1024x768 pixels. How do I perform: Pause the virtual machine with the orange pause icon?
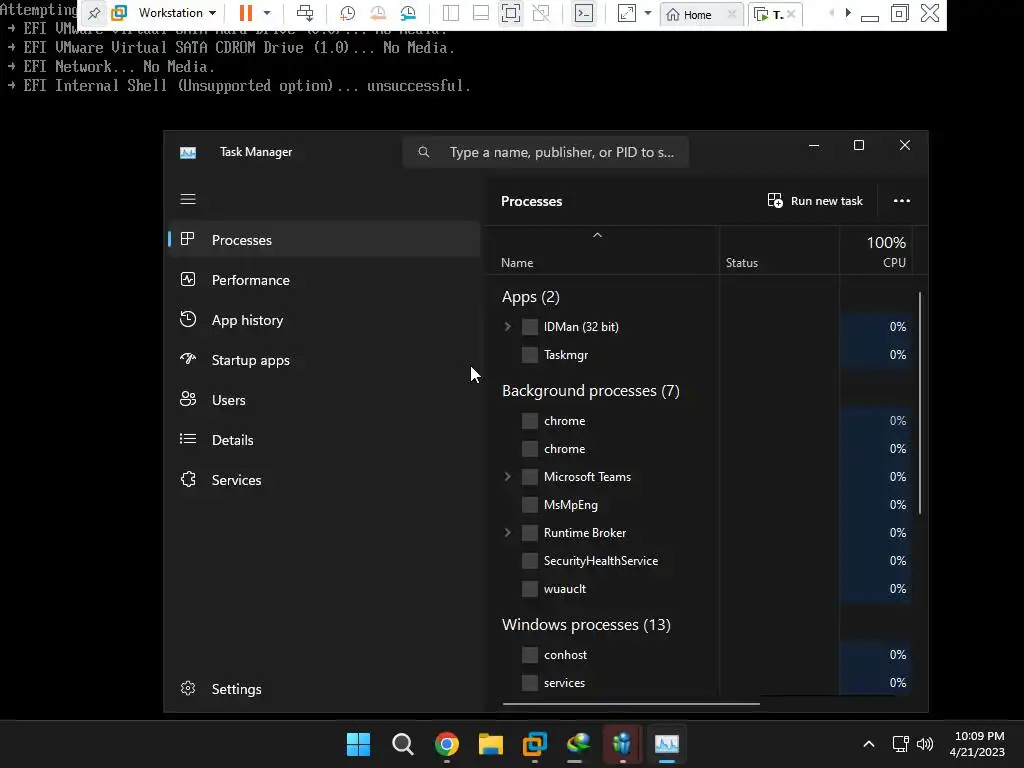click(x=246, y=13)
